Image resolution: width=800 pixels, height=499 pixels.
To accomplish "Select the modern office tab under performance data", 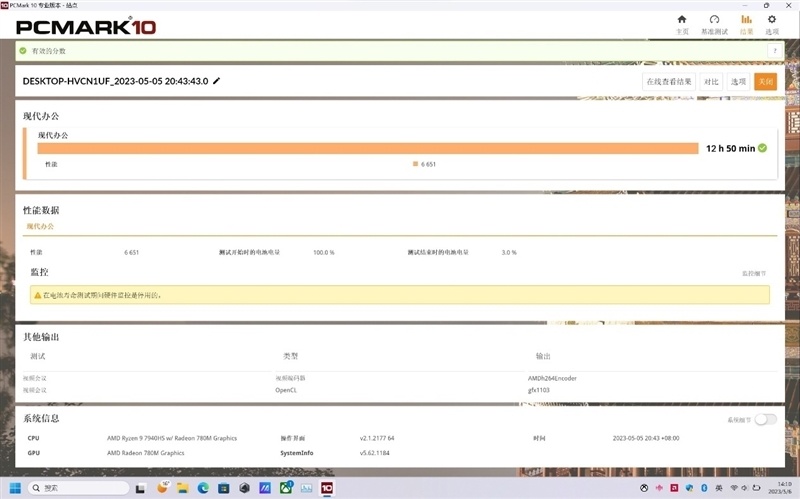I will pyautogui.click(x=40, y=226).
